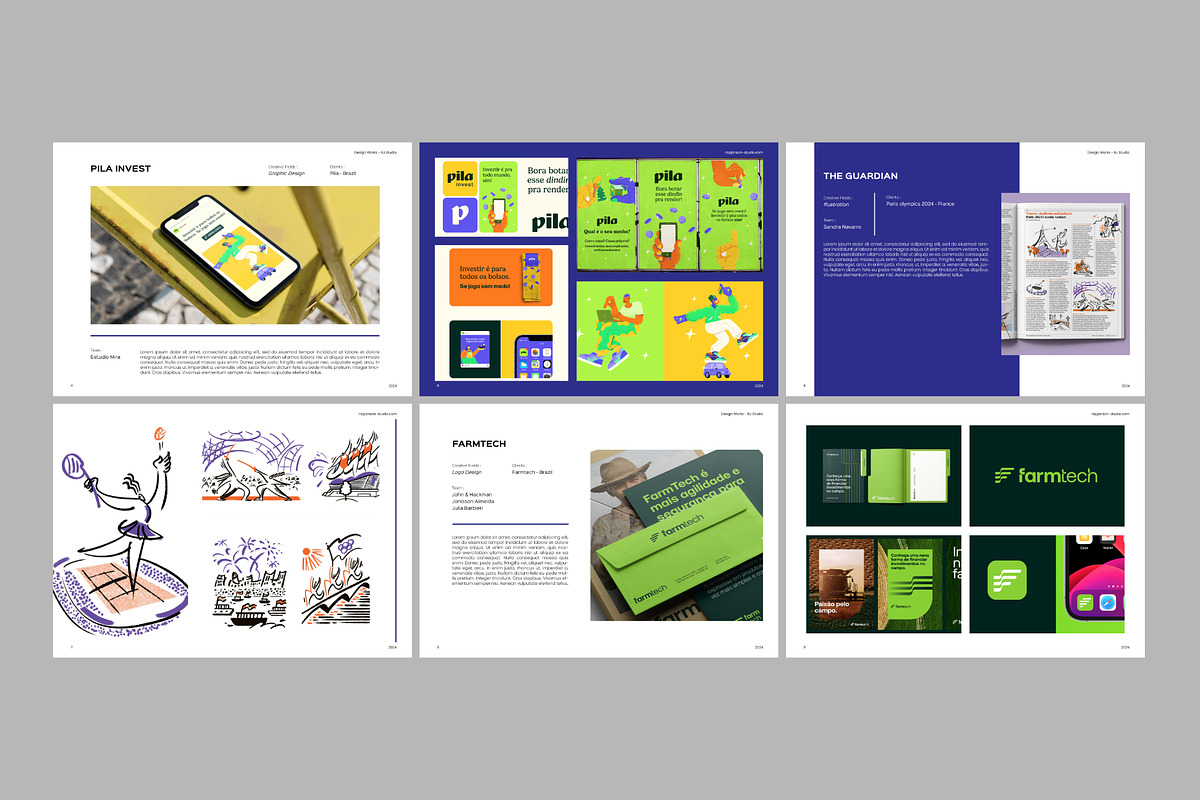
Task: Click 'Farmtech - Brazil' client text
Action: (x=532, y=471)
